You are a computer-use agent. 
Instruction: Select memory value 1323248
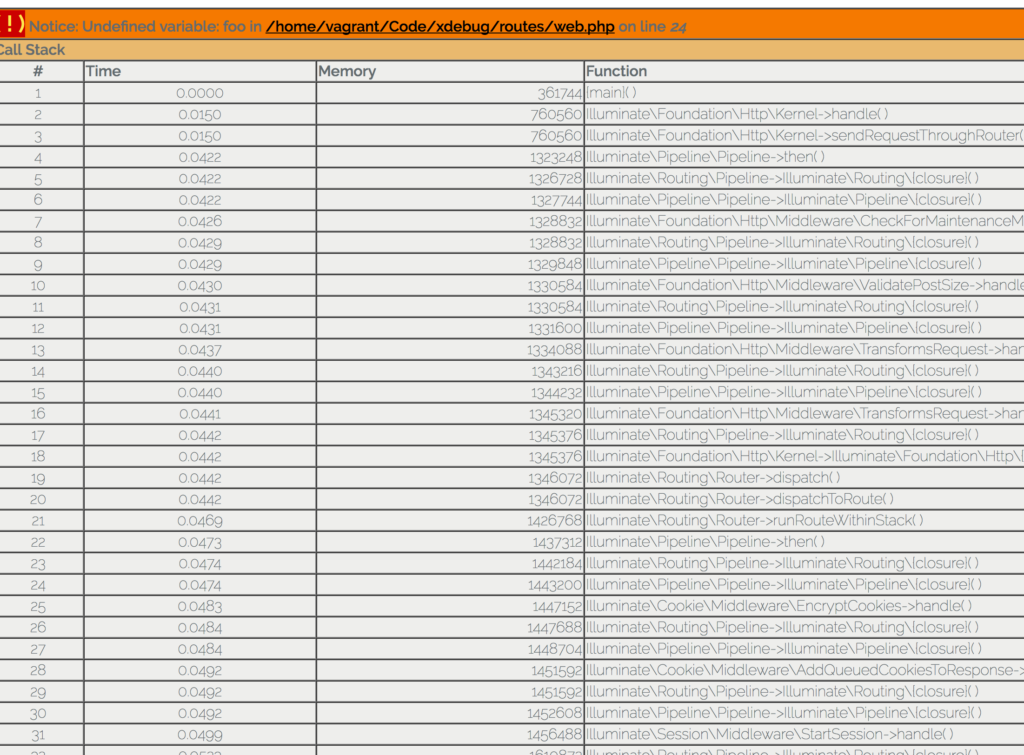point(556,157)
